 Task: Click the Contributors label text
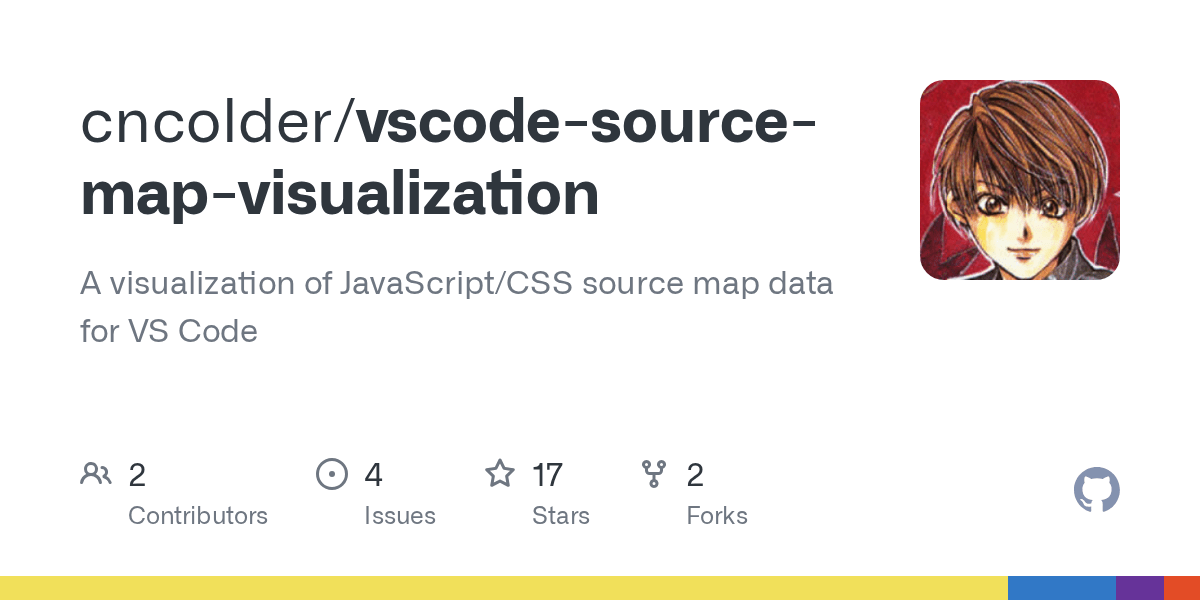click(198, 516)
